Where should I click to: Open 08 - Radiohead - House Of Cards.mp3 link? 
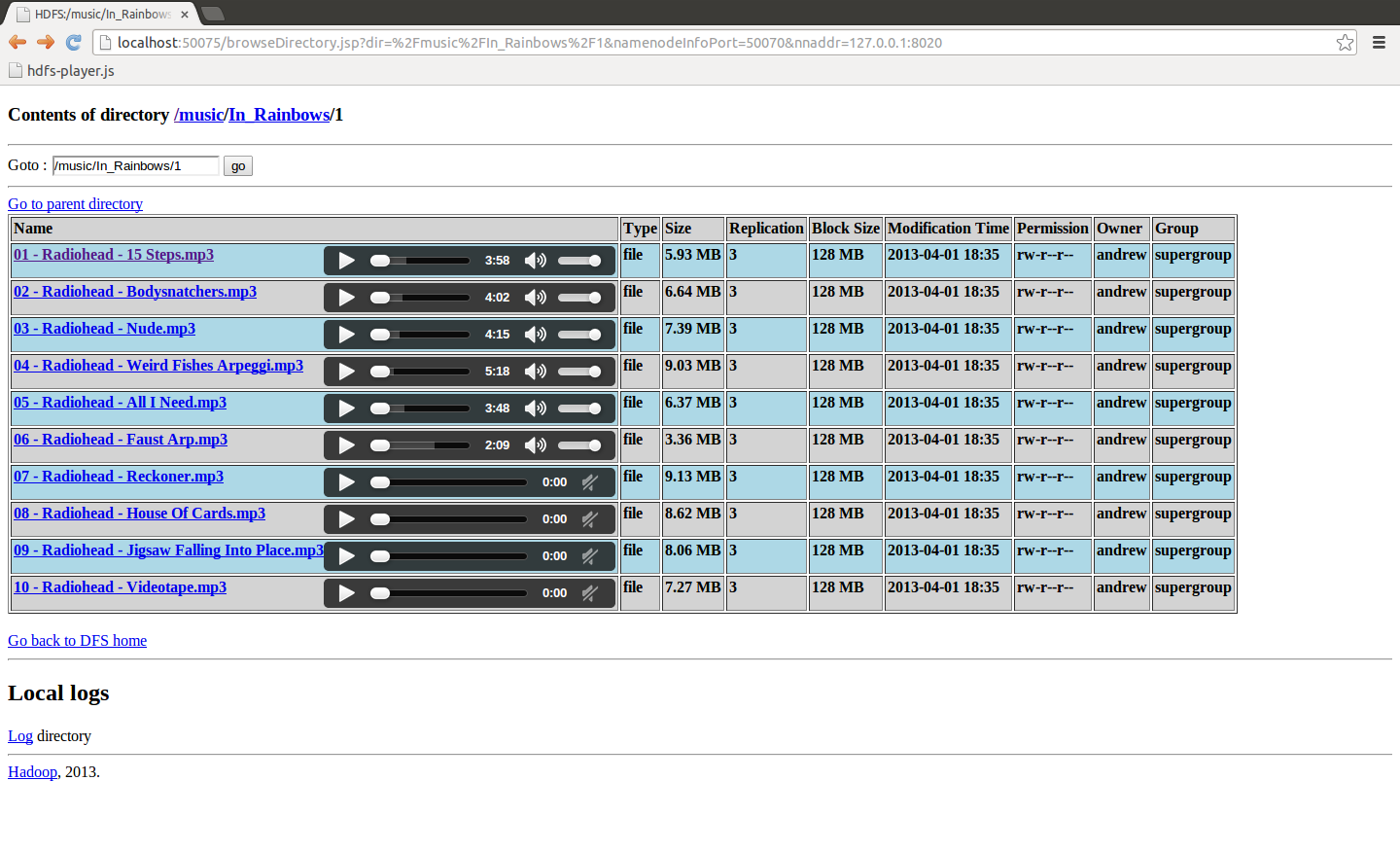[x=139, y=514]
